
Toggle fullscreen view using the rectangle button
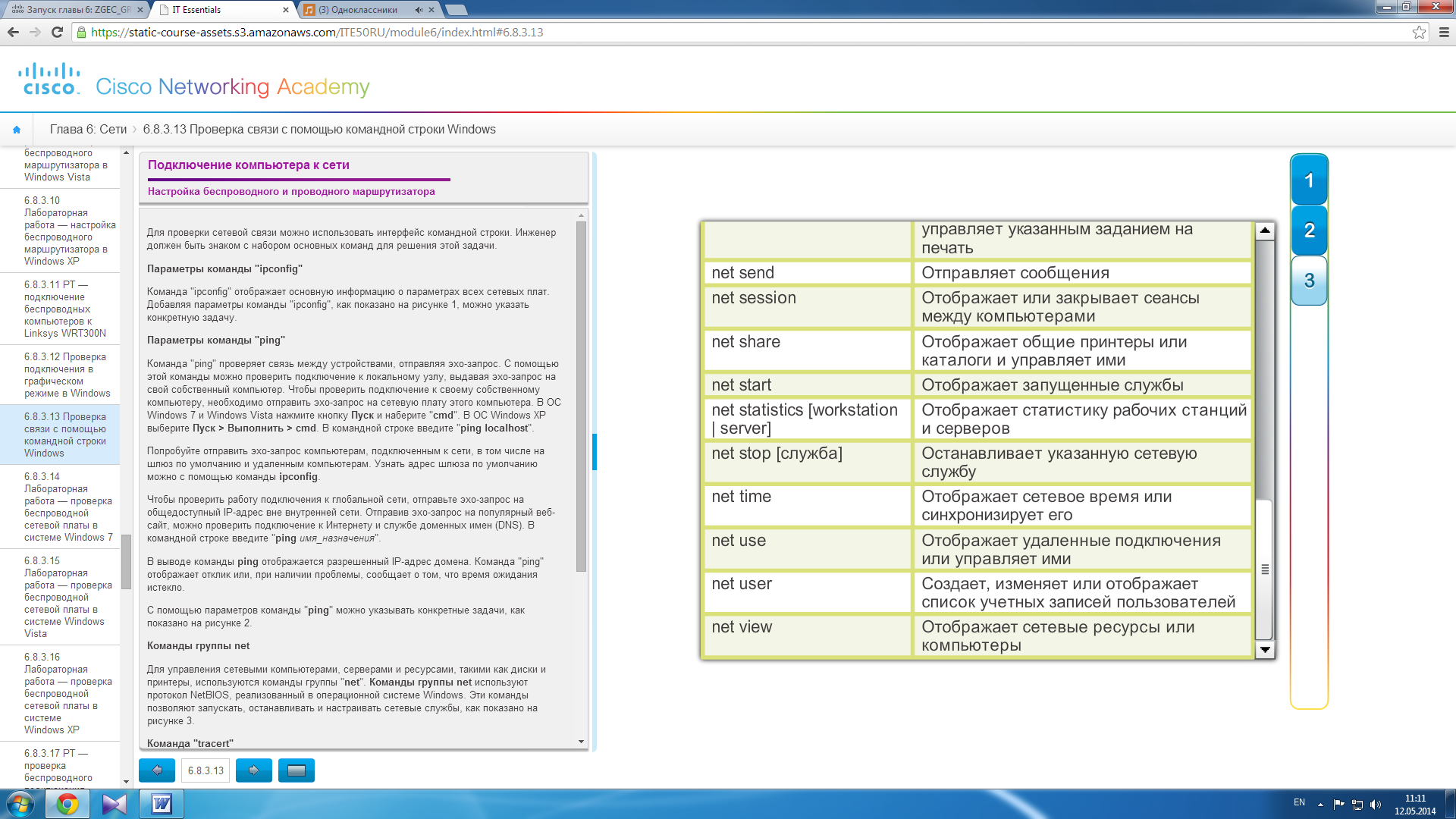click(297, 770)
